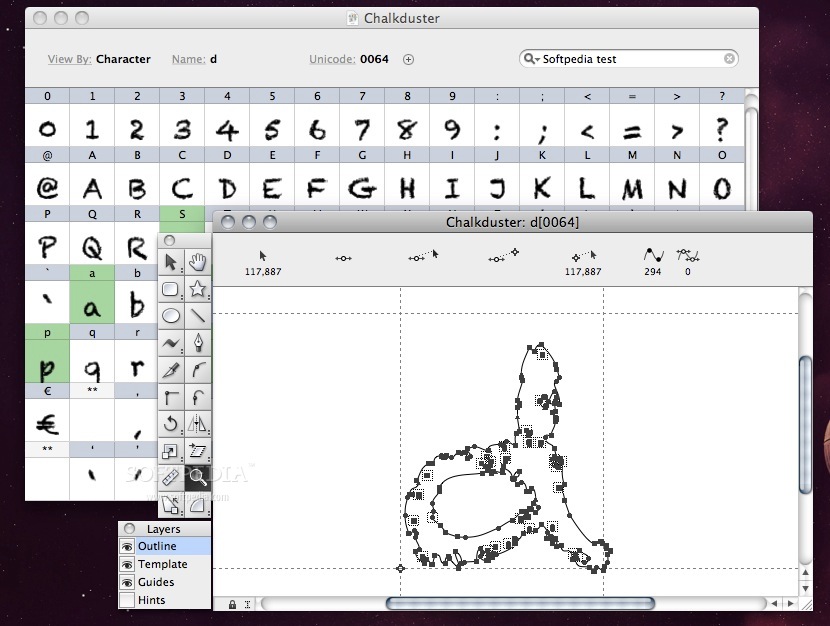Click the cursor position icon above first 117,887
830x626 pixels.
(263, 256)
